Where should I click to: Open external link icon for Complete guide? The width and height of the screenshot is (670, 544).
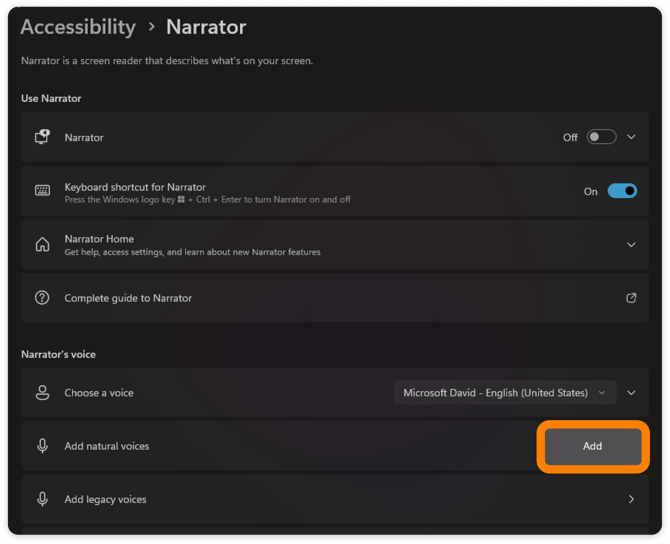click(x=631, y=298)
